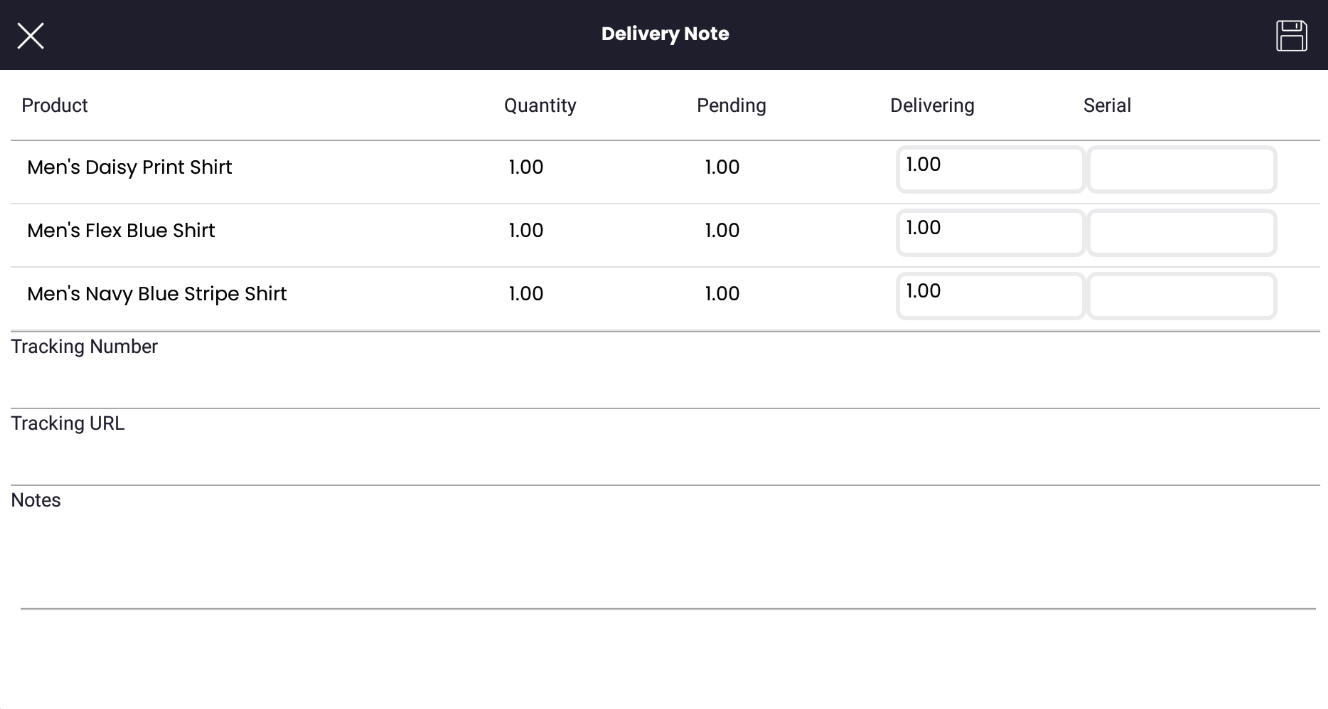
Task: Select the Men's Navy Blue Stripe Shirt row
Action: [157, 294]
